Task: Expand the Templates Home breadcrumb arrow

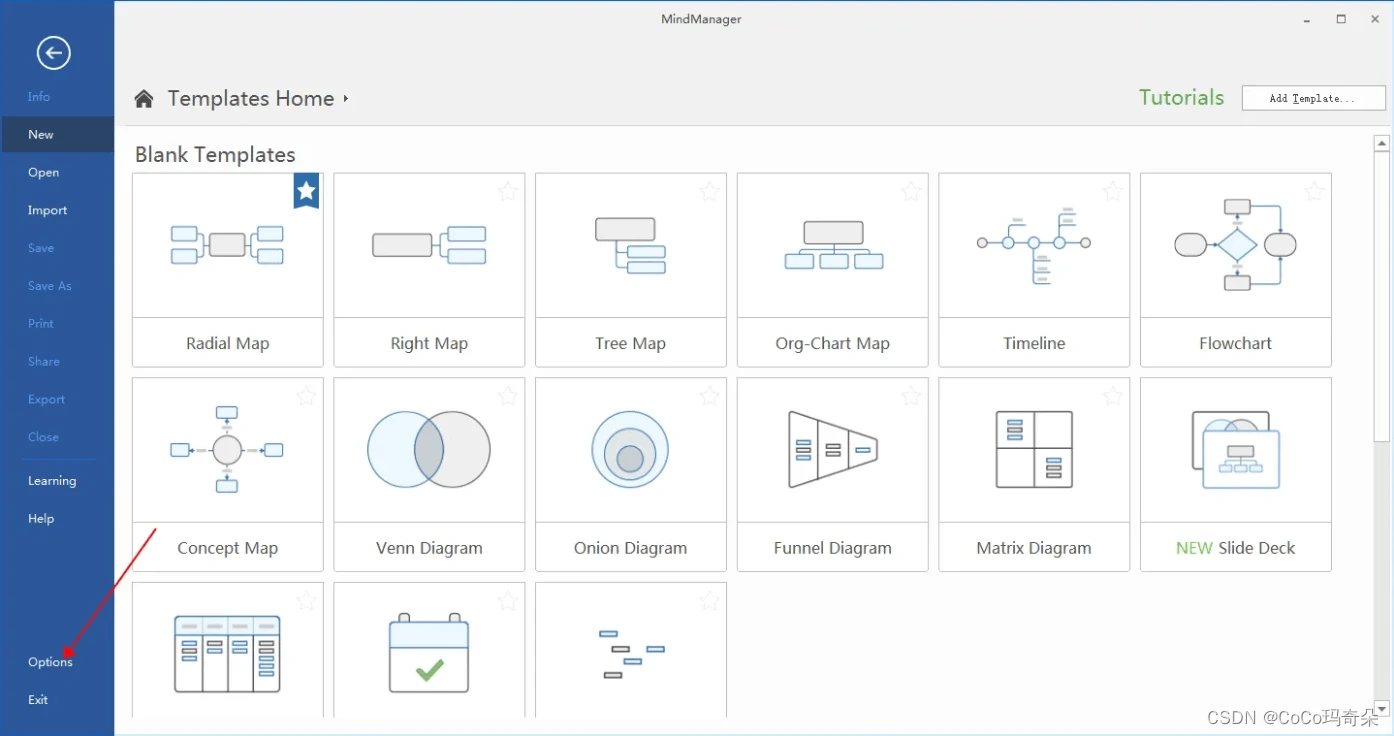Action: tap(346, 98)
